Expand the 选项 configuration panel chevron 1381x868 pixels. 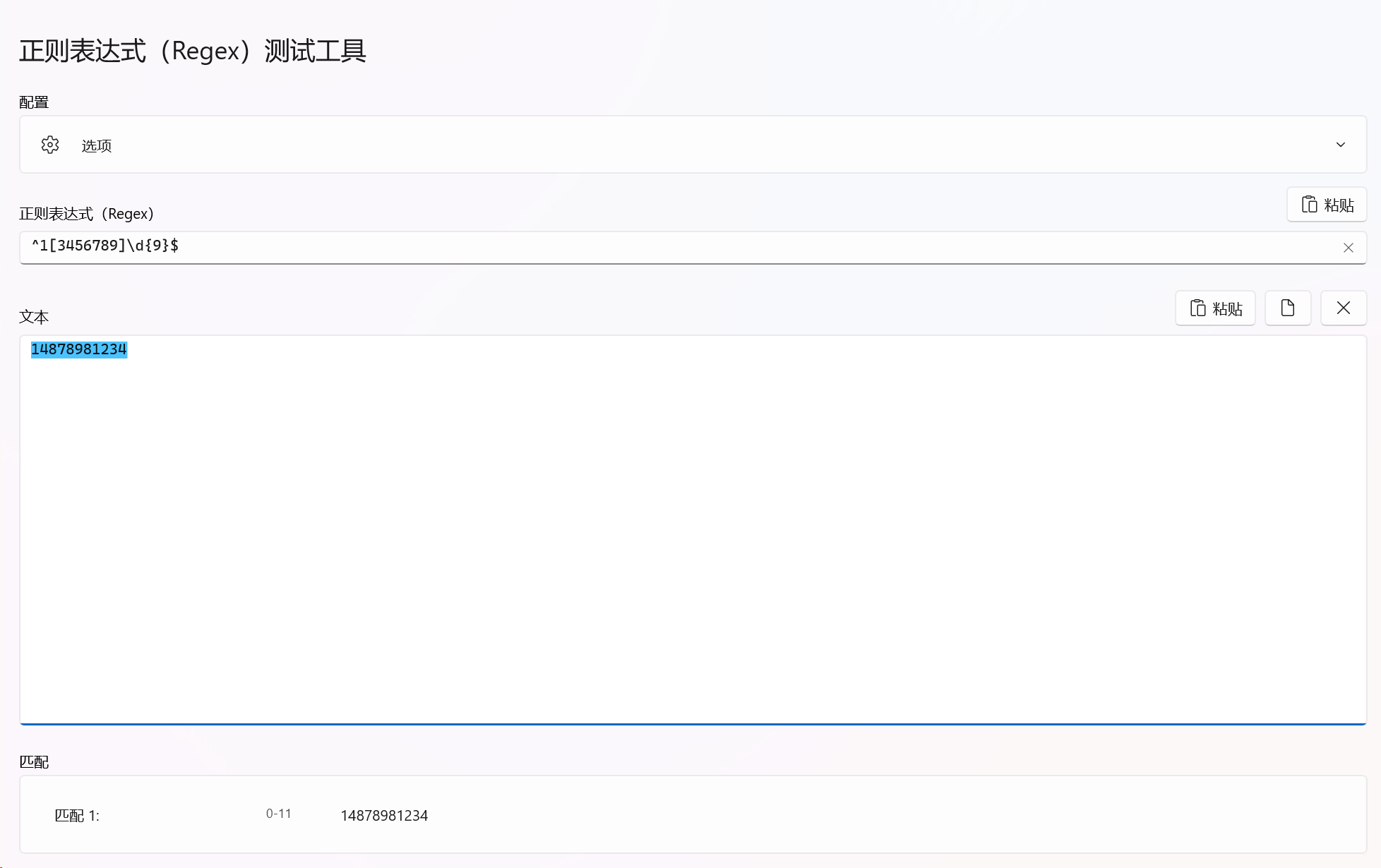(1340, 145)
